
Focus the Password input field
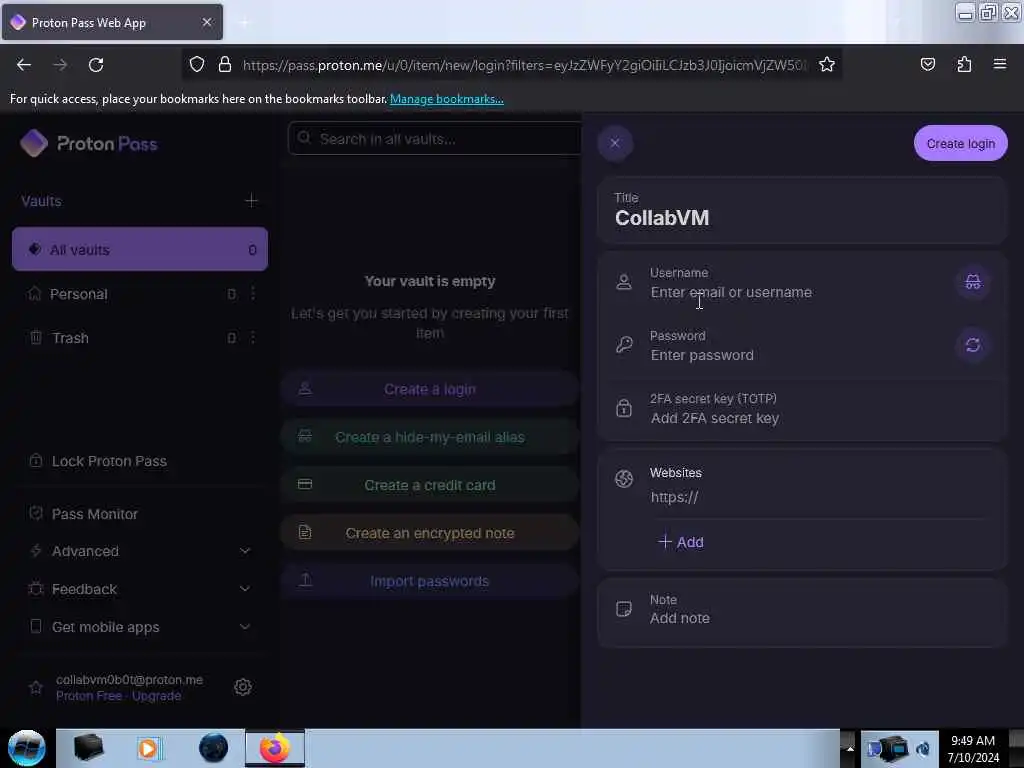(797, 355)
